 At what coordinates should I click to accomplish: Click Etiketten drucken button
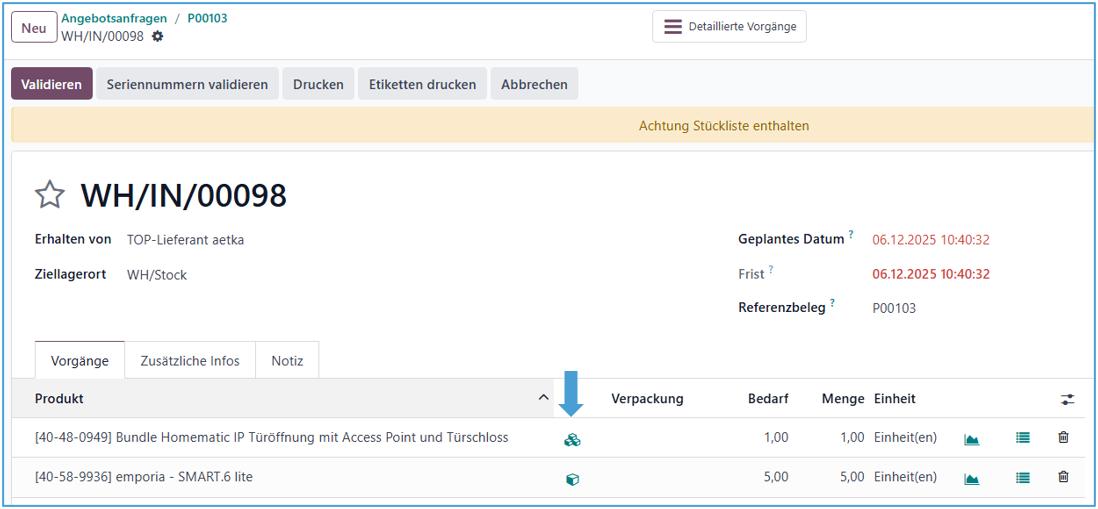[422, 85]
